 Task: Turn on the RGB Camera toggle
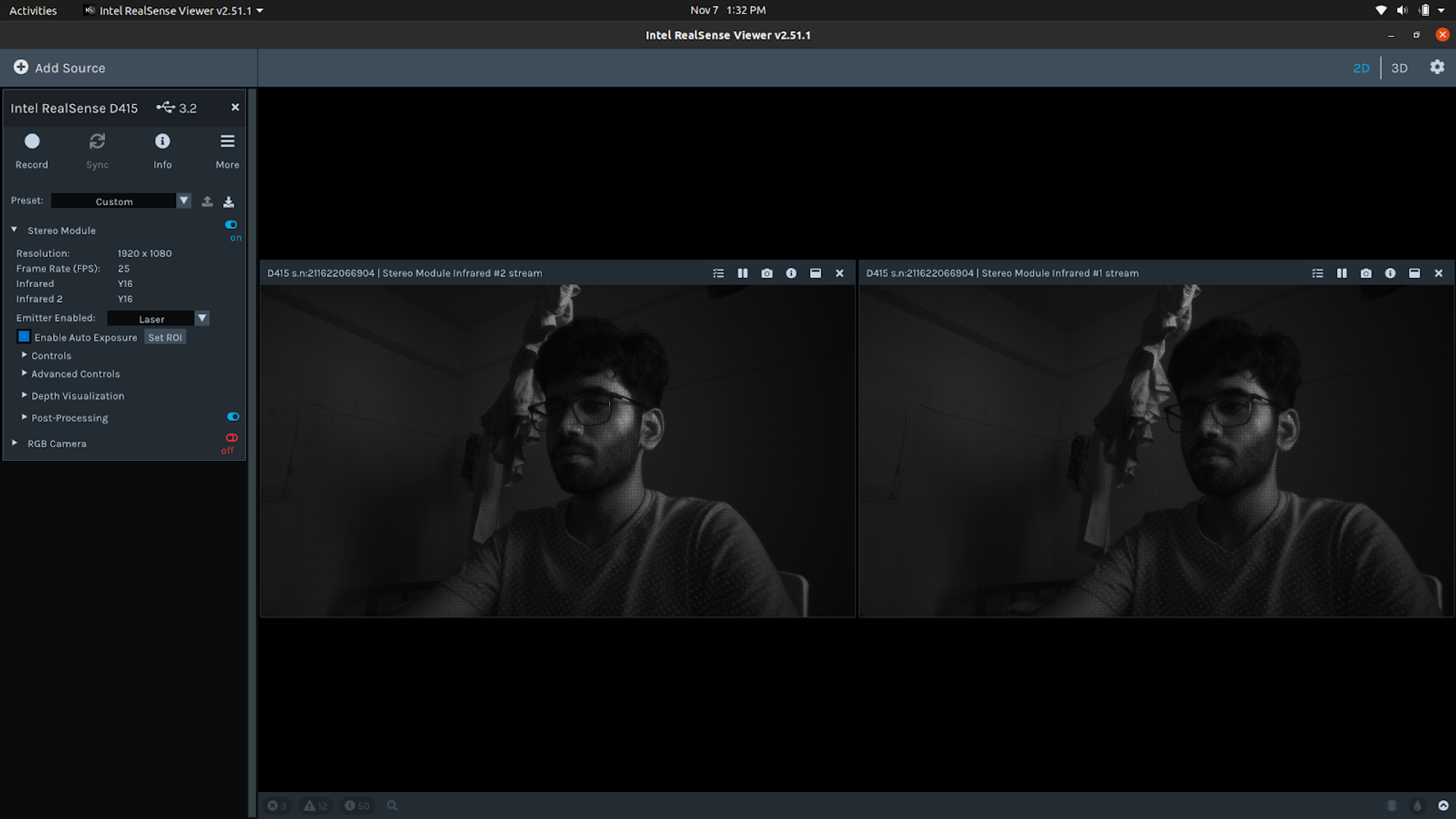coord(232,438)
